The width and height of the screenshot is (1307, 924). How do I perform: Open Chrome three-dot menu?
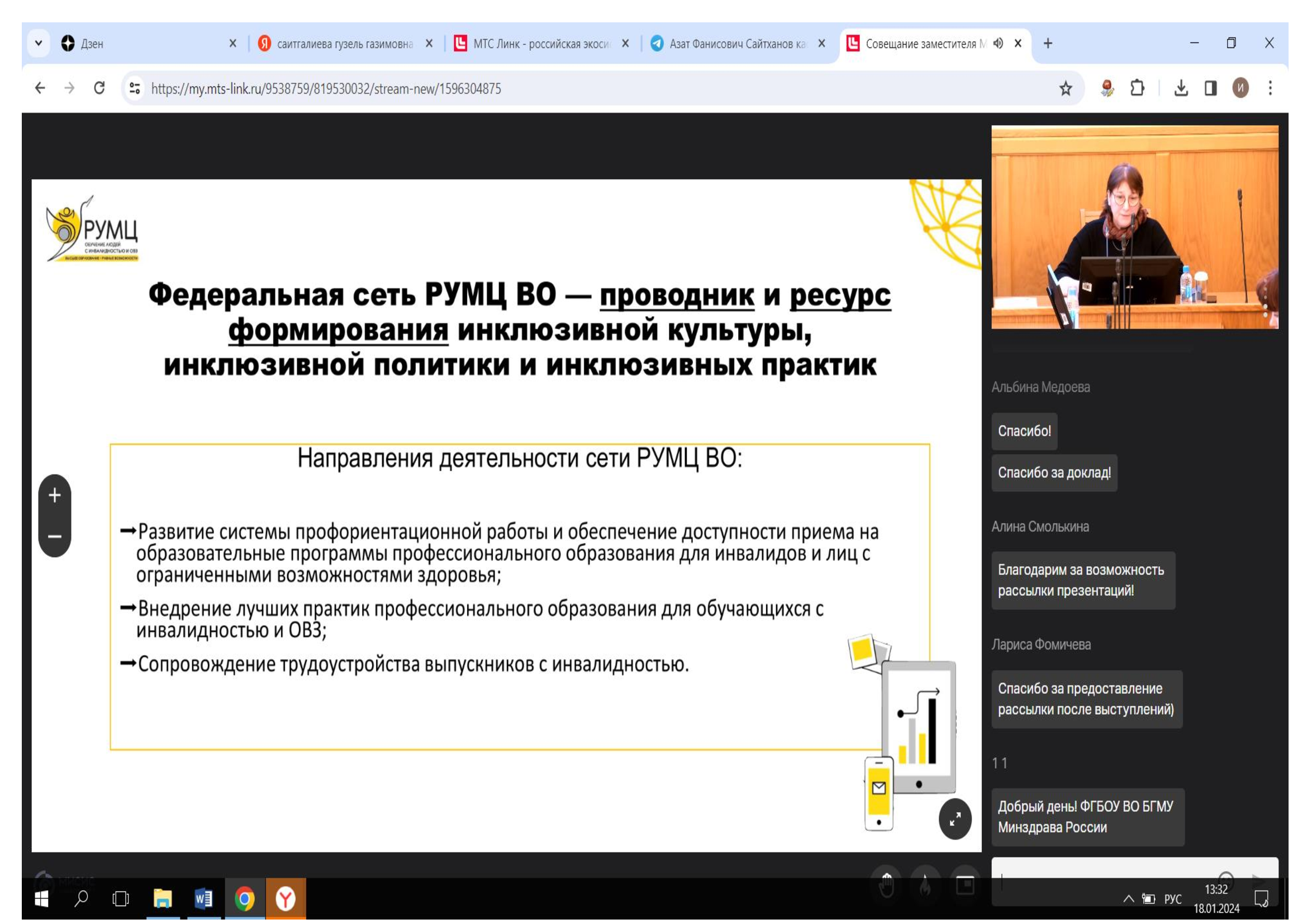pos(1270,88)
